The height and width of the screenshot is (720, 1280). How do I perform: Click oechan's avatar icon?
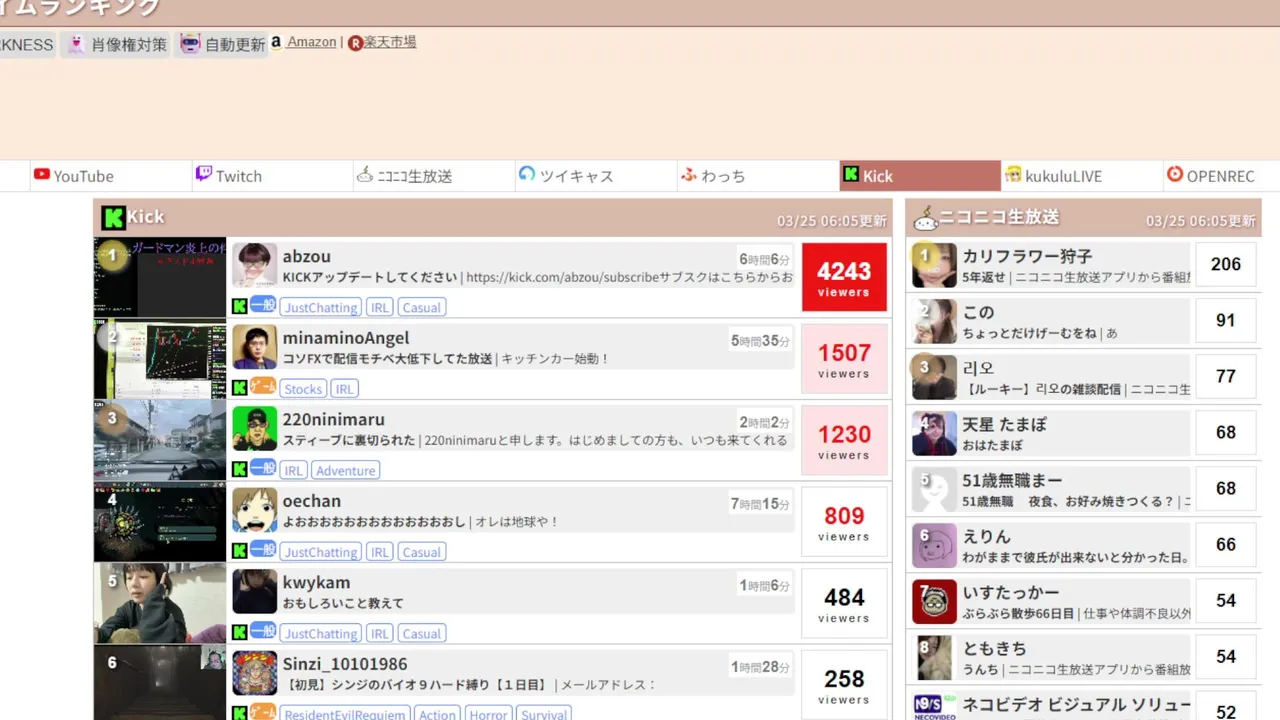(x=255, y=510)
